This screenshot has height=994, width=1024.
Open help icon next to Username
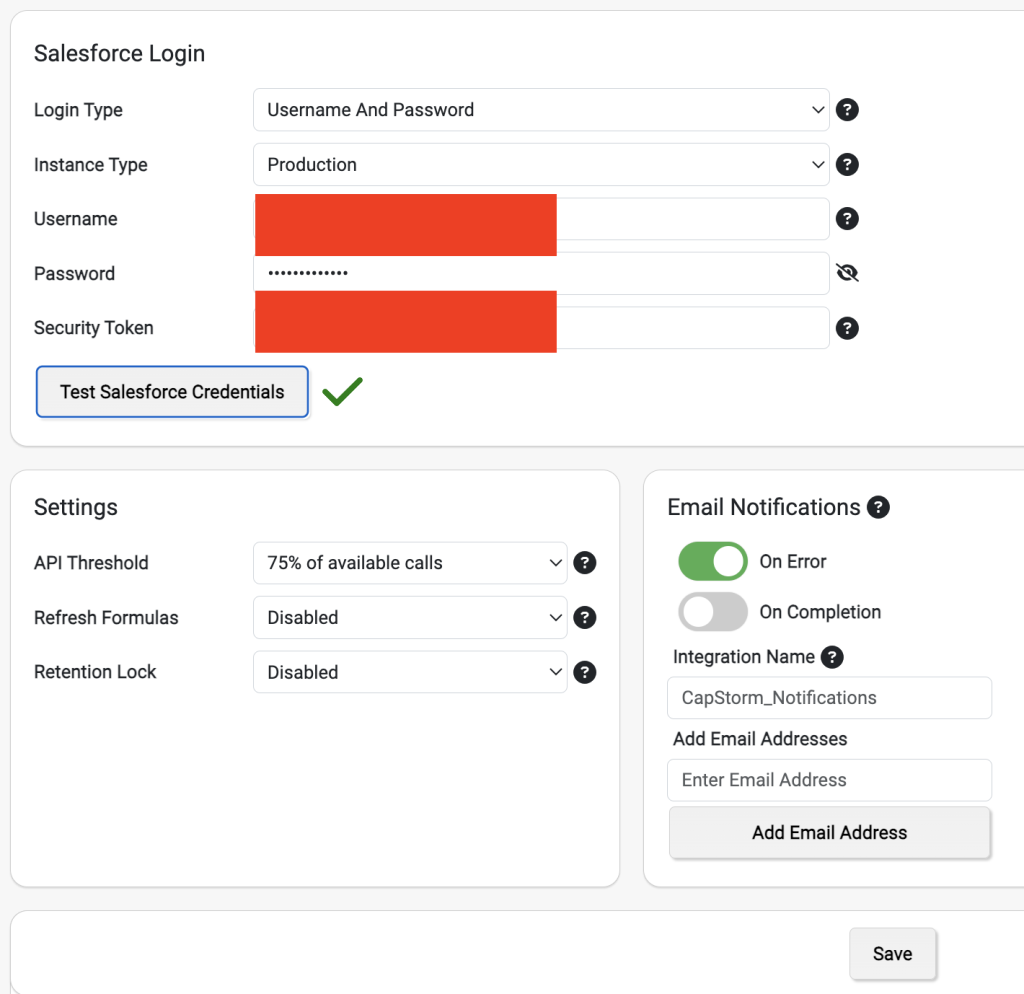(x=847, y=219)
